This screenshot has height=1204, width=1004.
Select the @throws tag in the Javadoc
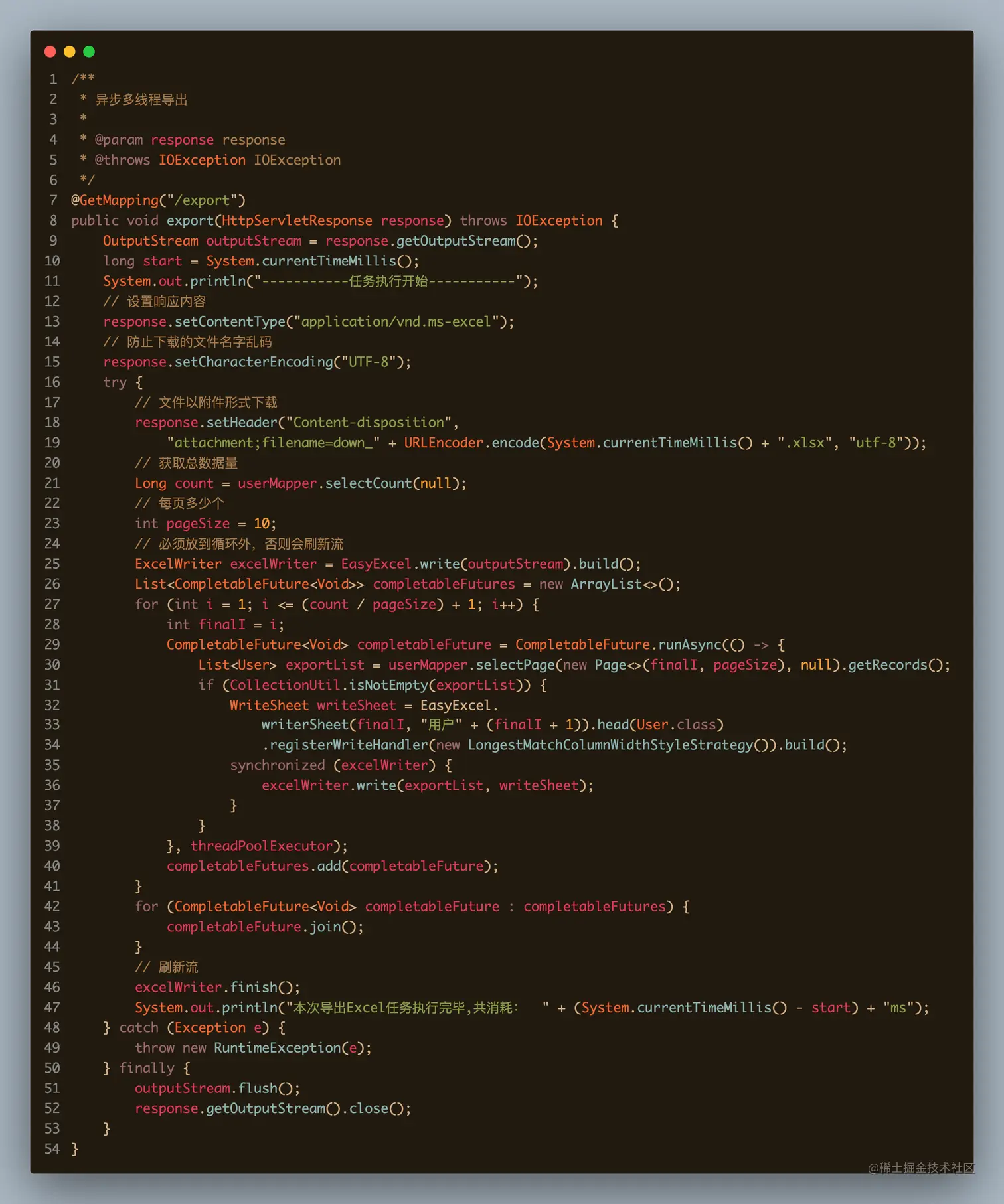click(x=122, y=160)
